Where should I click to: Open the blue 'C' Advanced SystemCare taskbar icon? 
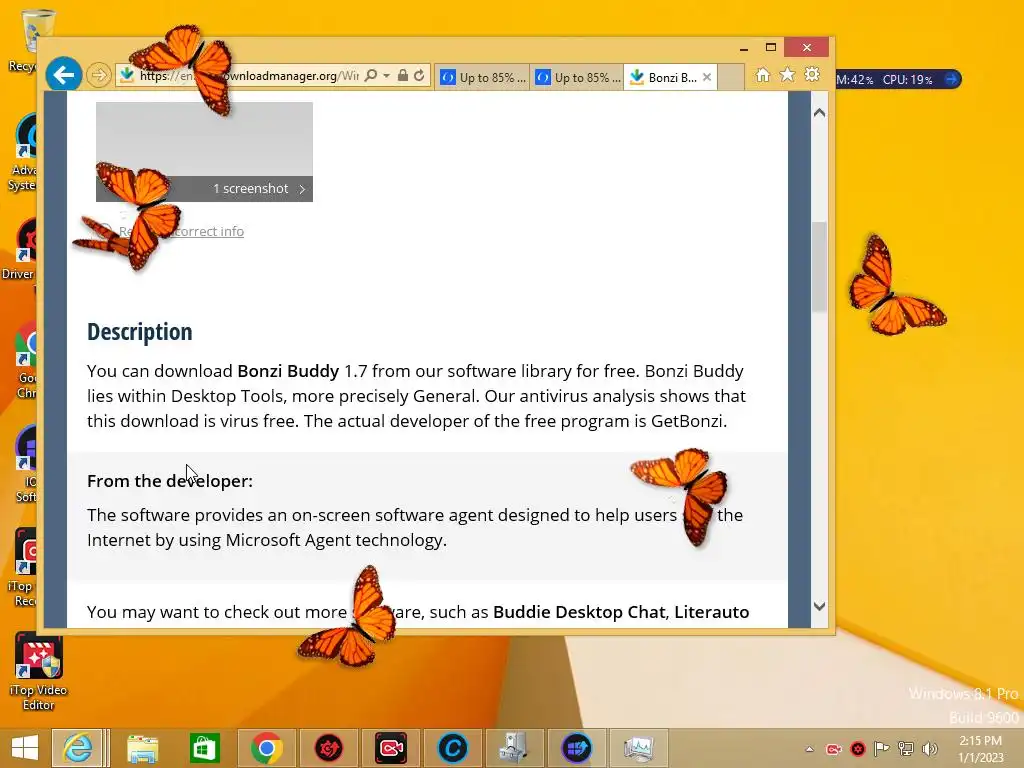453,748
